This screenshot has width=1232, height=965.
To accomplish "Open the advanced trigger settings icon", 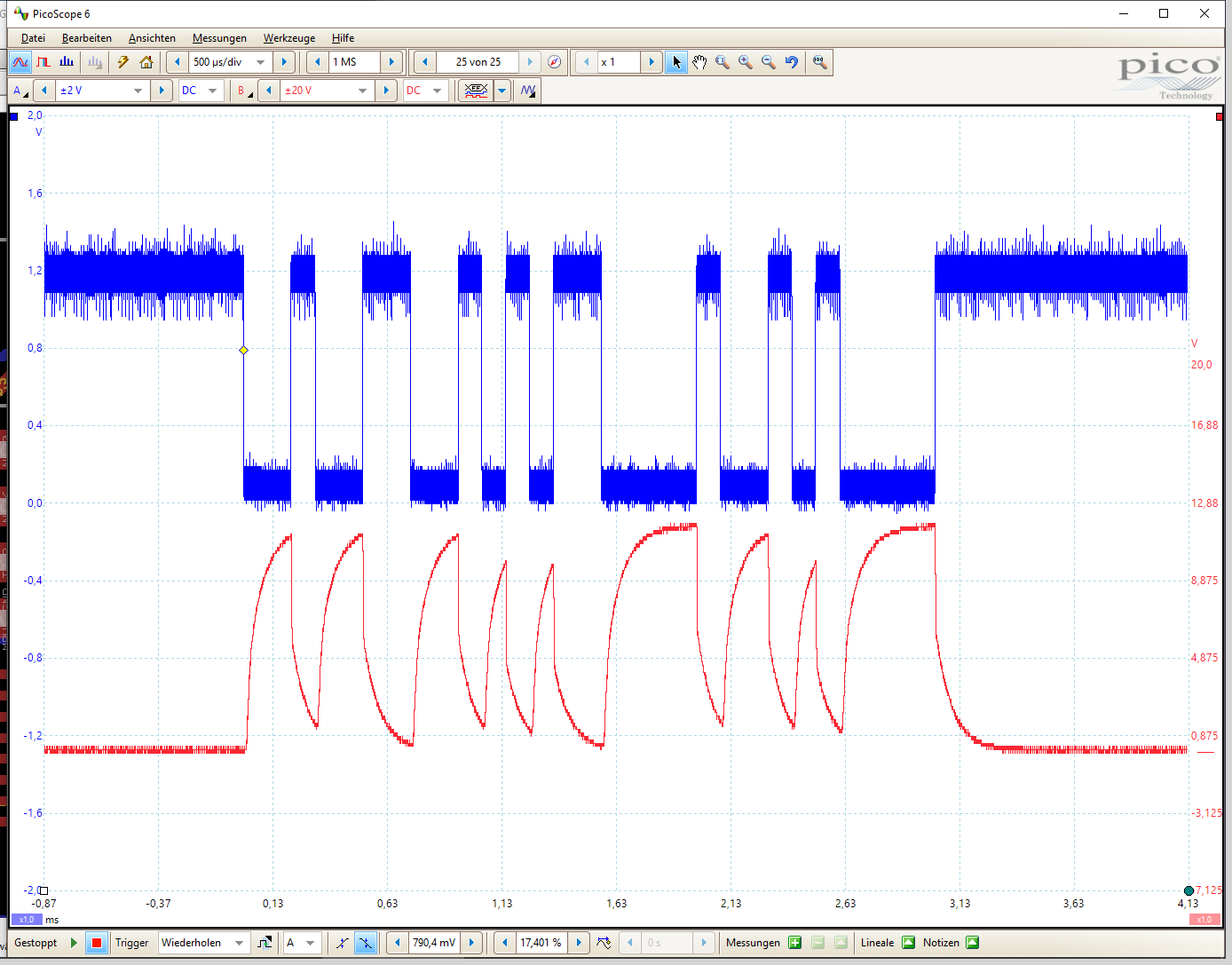I will [265, 943].
